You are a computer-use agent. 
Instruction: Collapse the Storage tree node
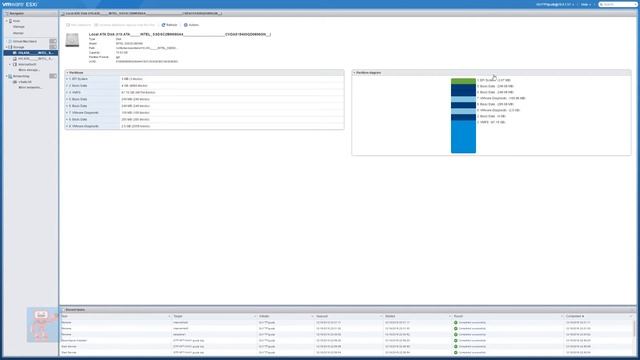(7, 47)
